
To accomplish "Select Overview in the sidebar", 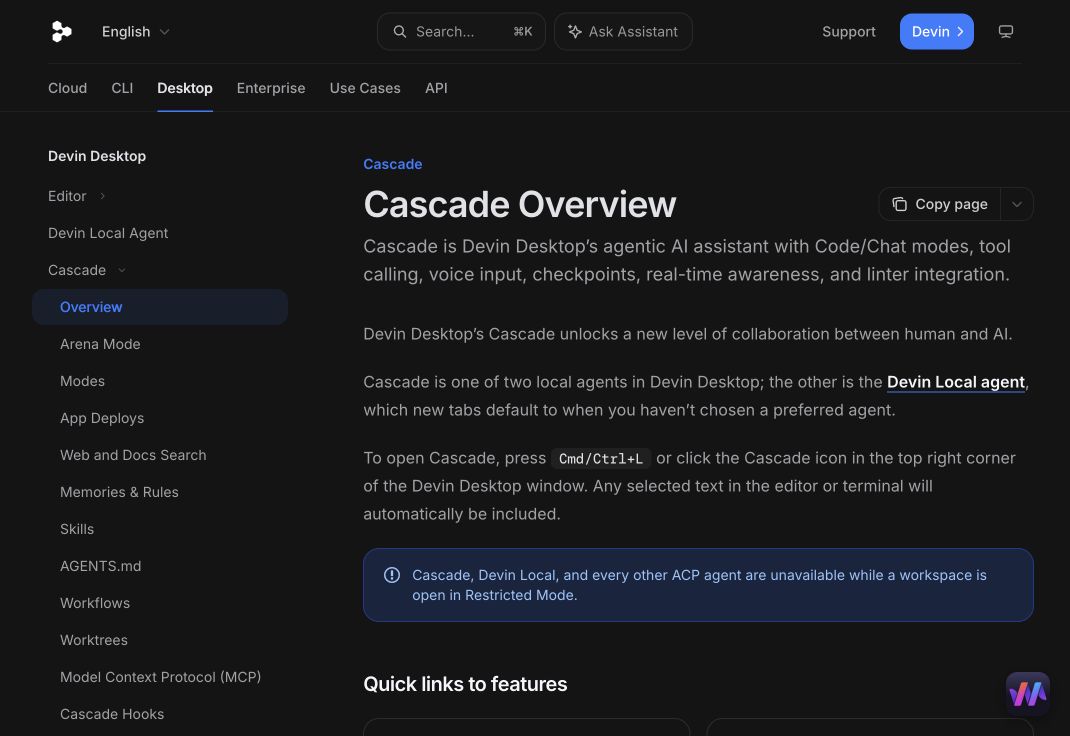I will tap(160, 307).
